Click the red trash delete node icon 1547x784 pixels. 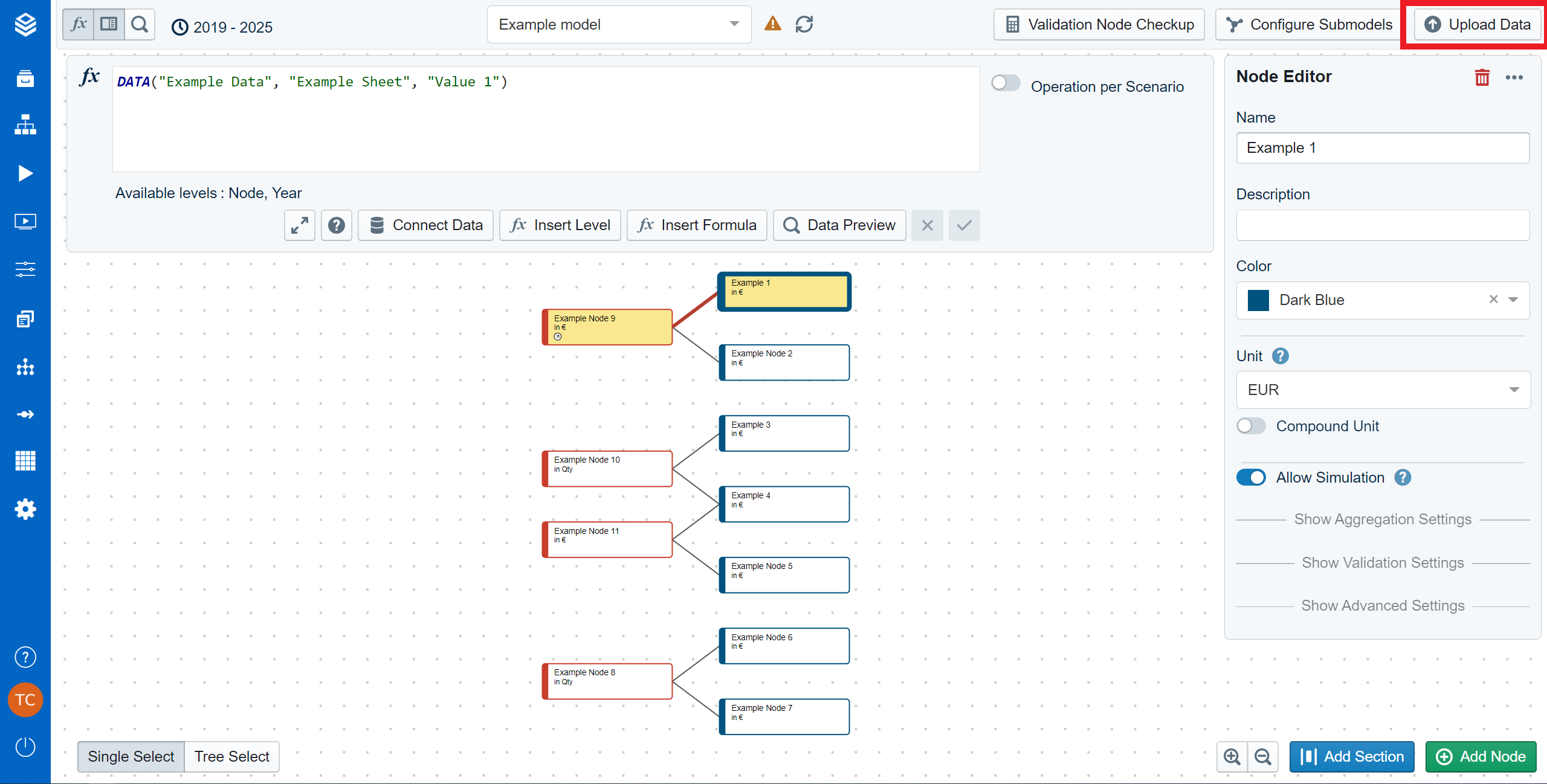1482,77
